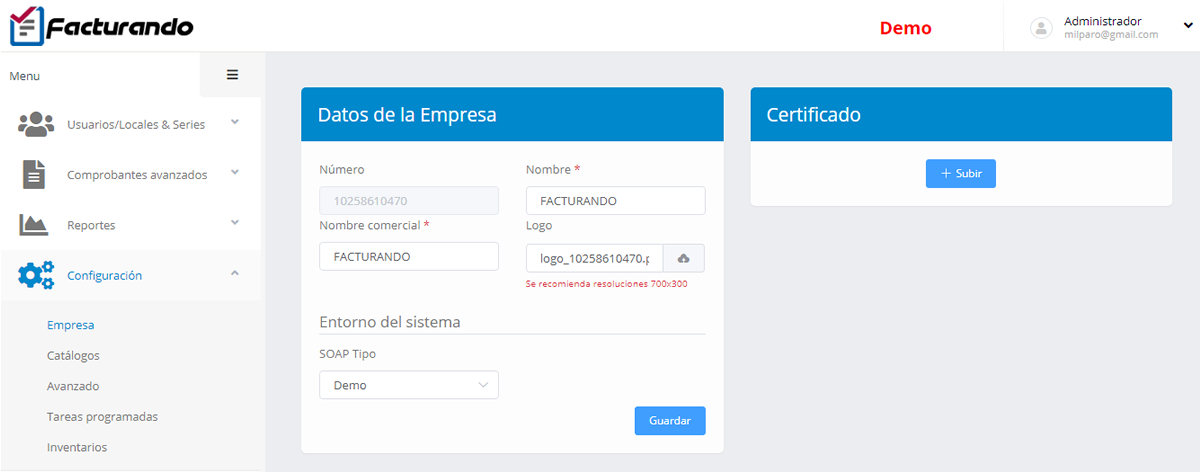Click the Subir certificate button
The height and width of the screenshot is (472, 1200).
[960, 173]
